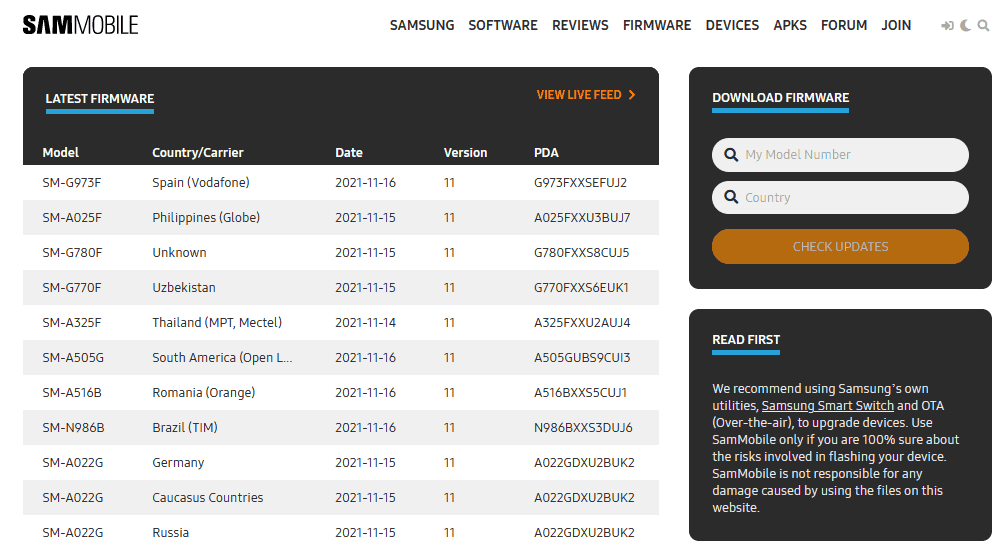1006x549 pixels.
Task: Click the Germany country cell
Action: click(178, 462)
